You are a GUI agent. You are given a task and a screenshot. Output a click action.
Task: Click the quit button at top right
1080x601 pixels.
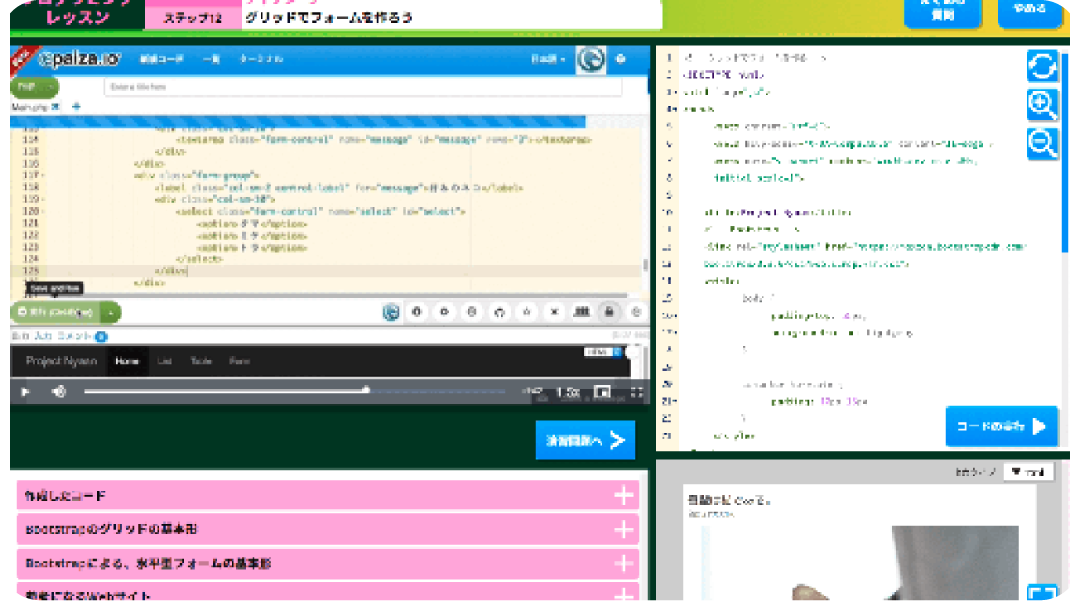click(1029, 10)
